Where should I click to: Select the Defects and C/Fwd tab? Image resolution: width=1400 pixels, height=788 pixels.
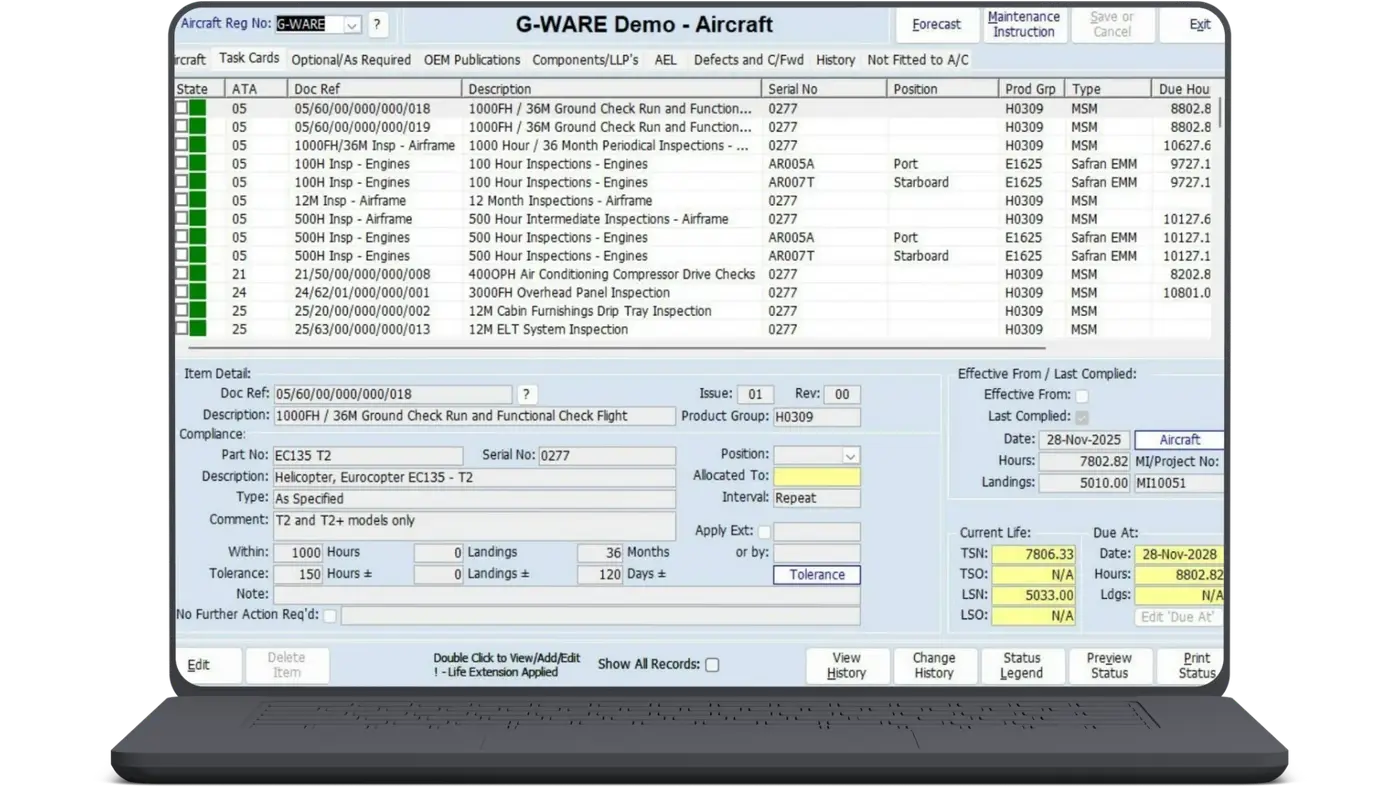tap(749, 60)
